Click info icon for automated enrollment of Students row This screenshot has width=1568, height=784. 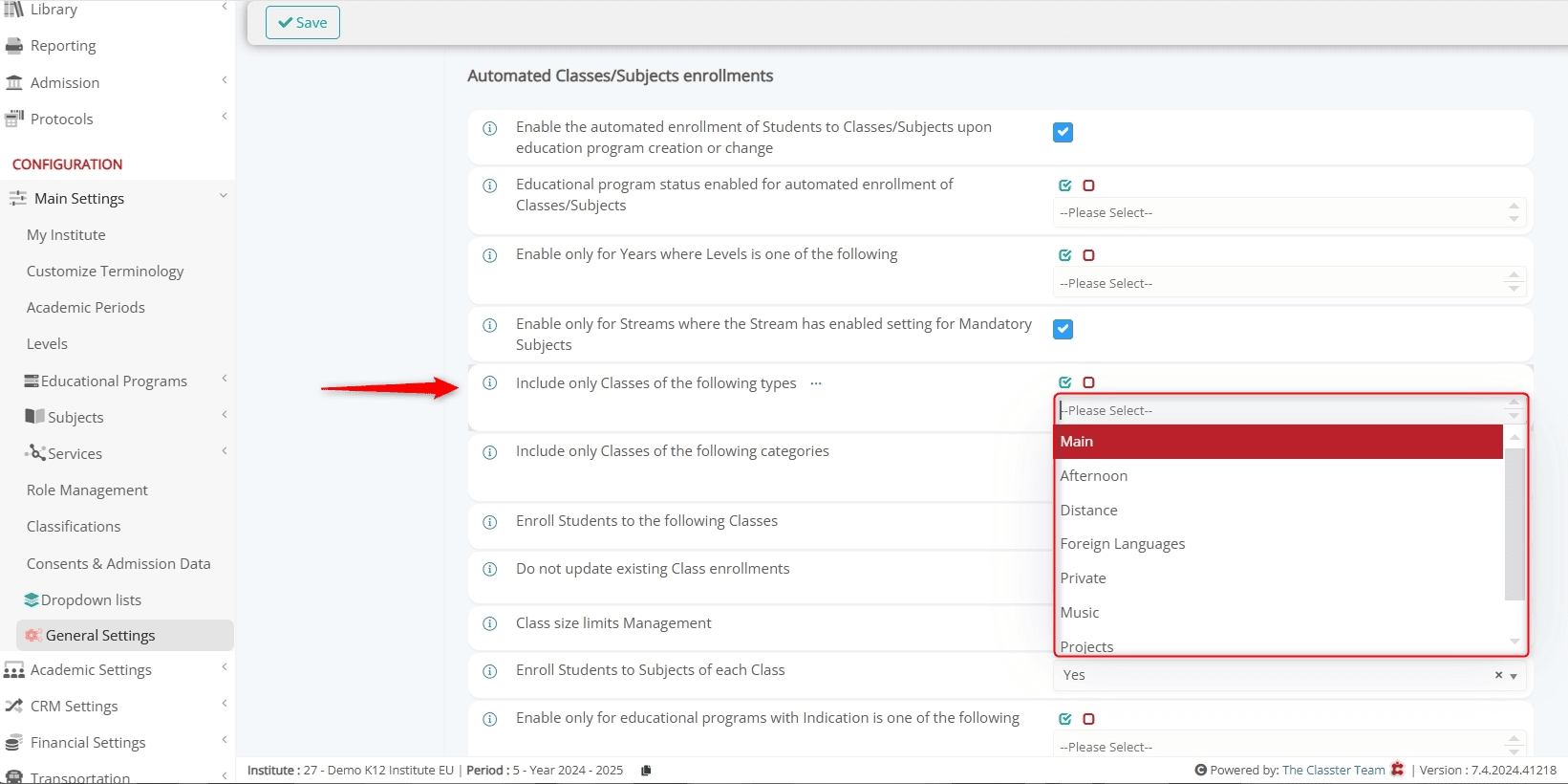[490, 128]
